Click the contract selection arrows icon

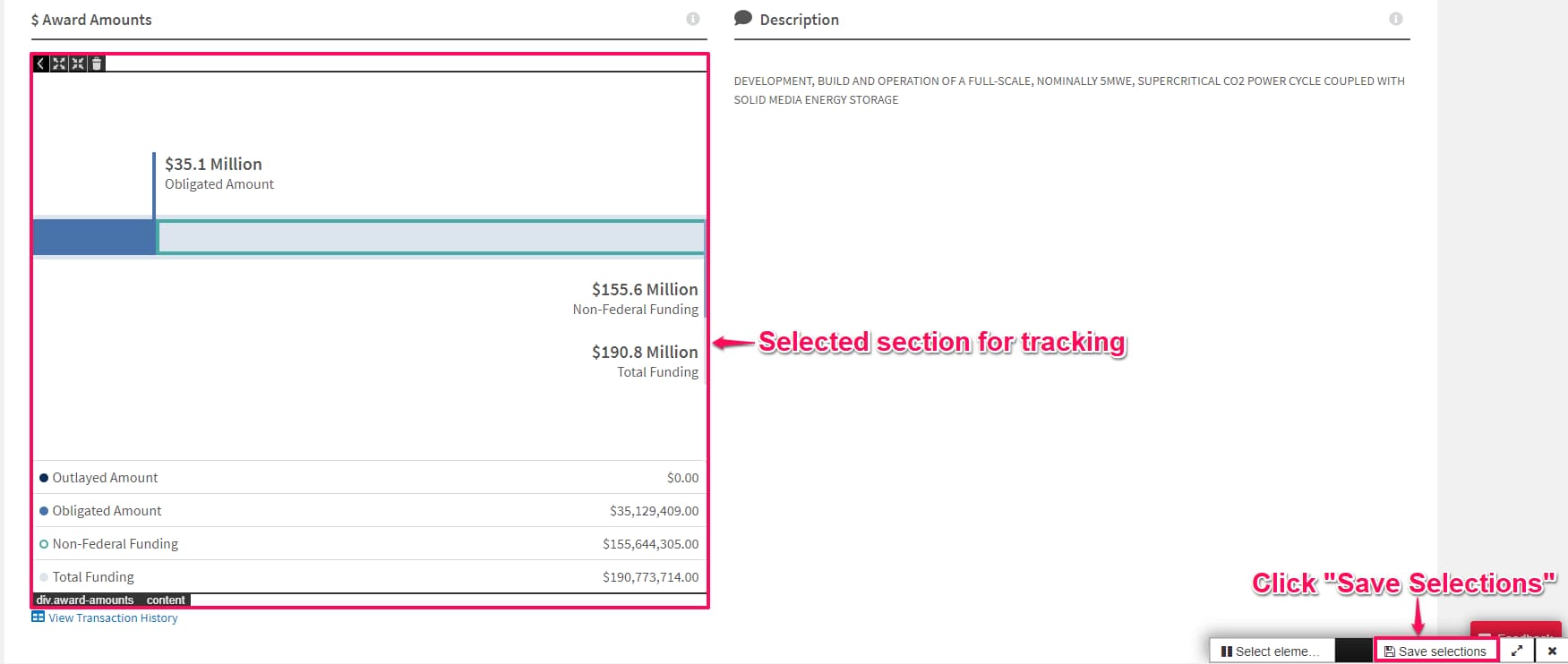(x=78, y=63)
